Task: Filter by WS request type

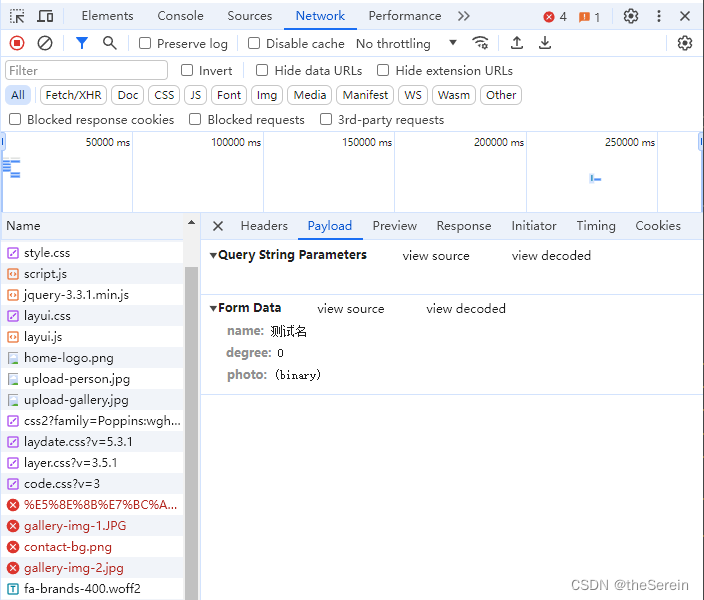Action: click(x=413, y=95)
